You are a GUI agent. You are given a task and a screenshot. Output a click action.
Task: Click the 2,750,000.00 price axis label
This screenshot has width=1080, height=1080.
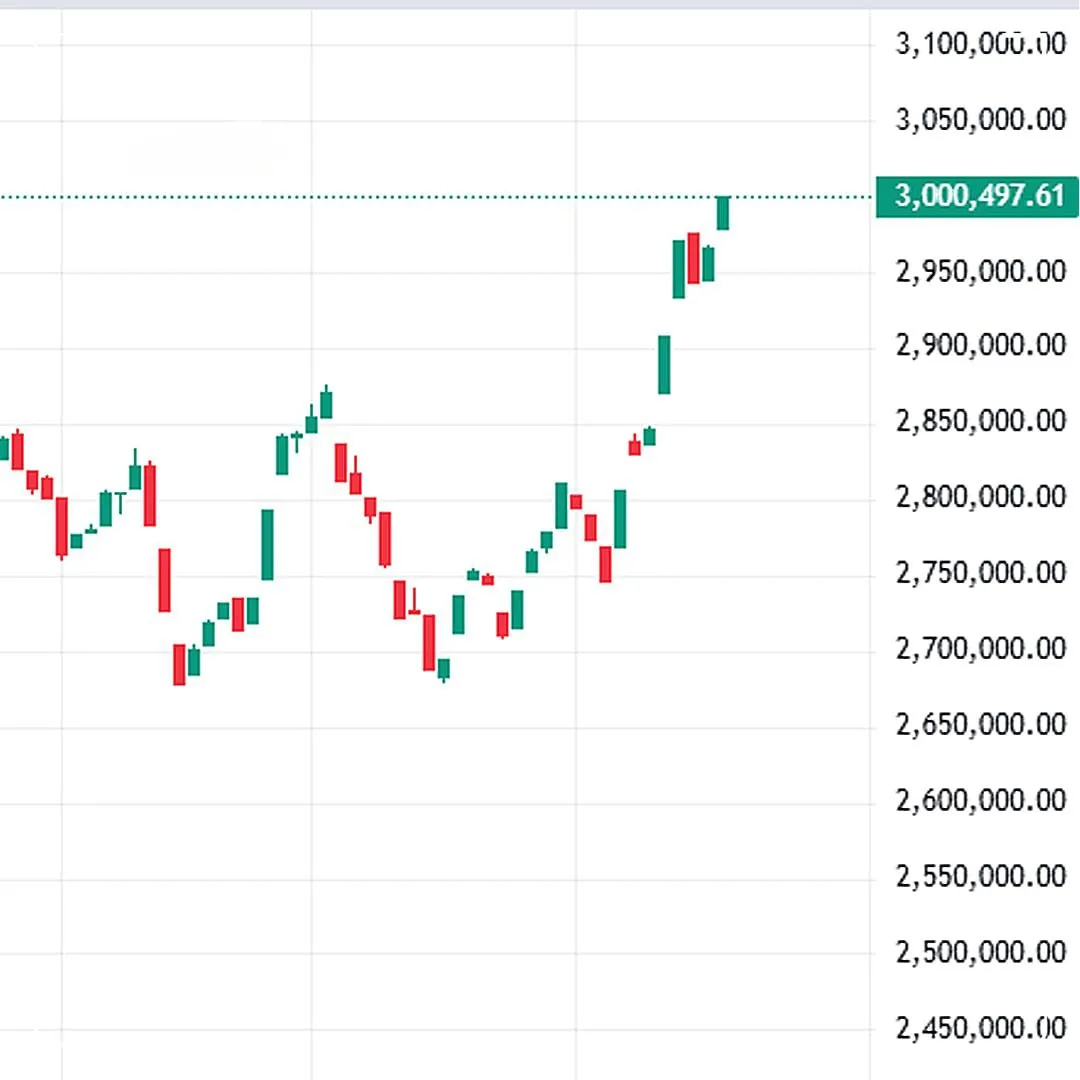tap(981, 572)
